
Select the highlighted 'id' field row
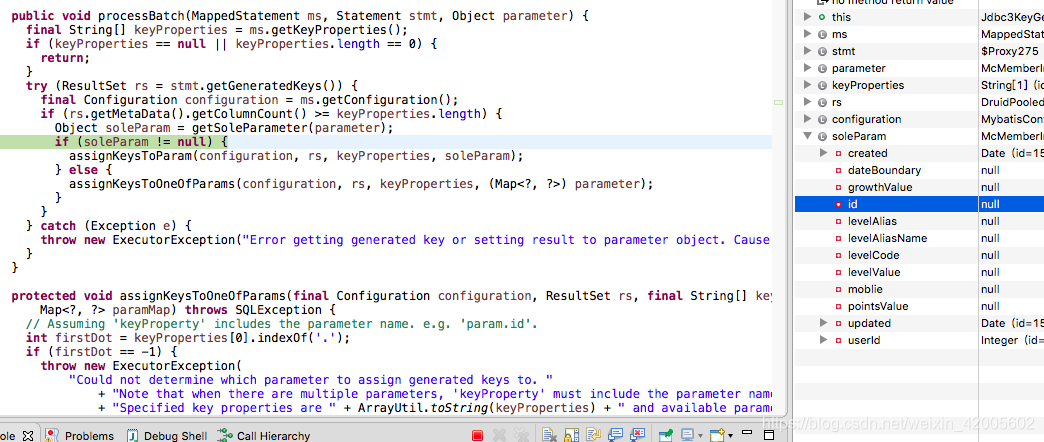pos(919,204)
